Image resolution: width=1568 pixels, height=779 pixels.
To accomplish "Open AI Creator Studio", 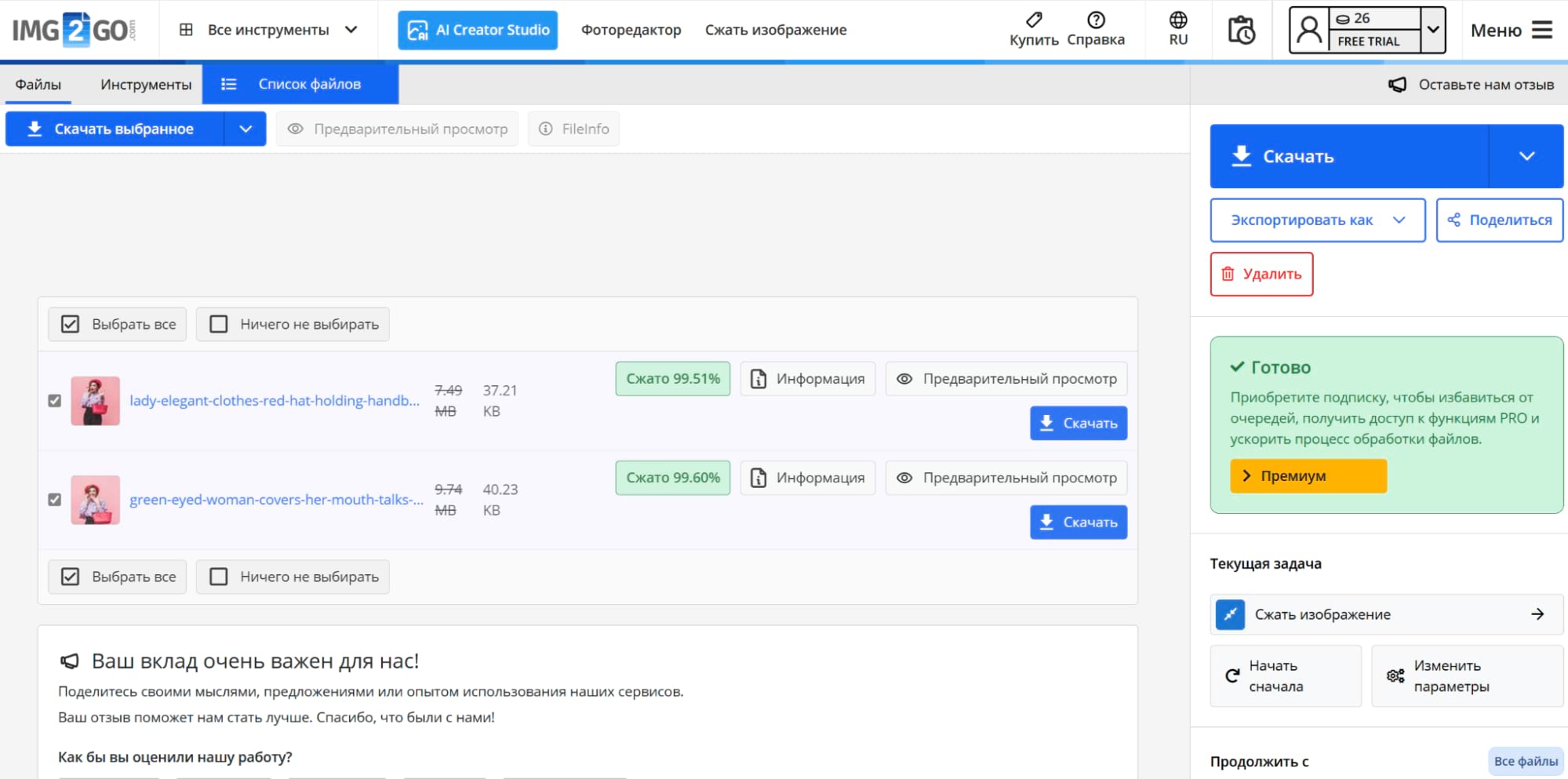I will [x=478, y=30].
